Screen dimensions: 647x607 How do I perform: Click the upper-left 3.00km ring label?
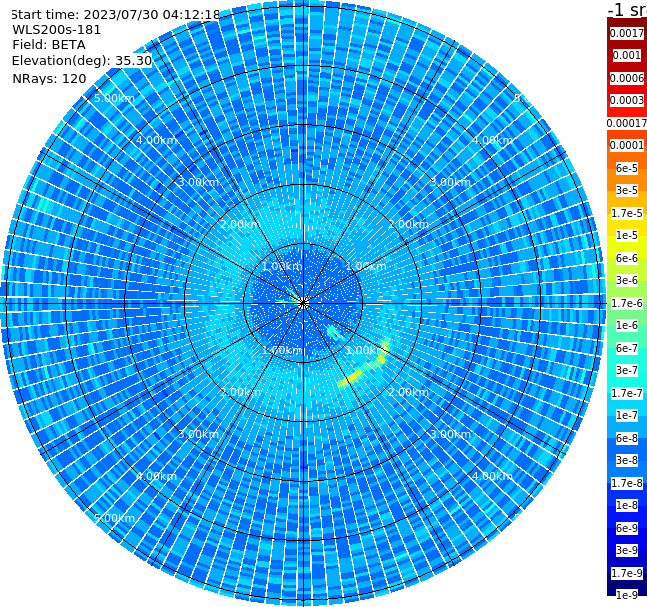click(198, 182)
